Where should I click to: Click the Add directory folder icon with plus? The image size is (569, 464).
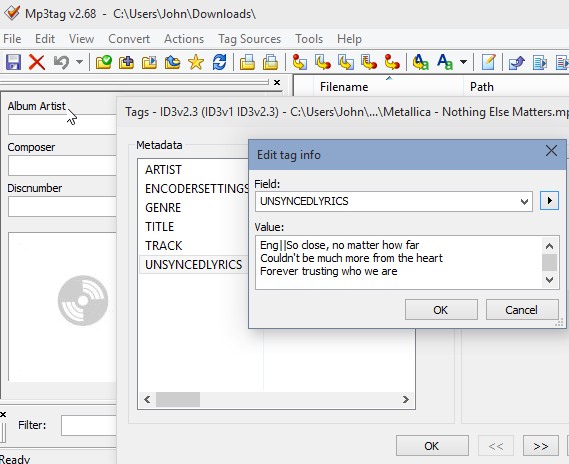[126, 62]
